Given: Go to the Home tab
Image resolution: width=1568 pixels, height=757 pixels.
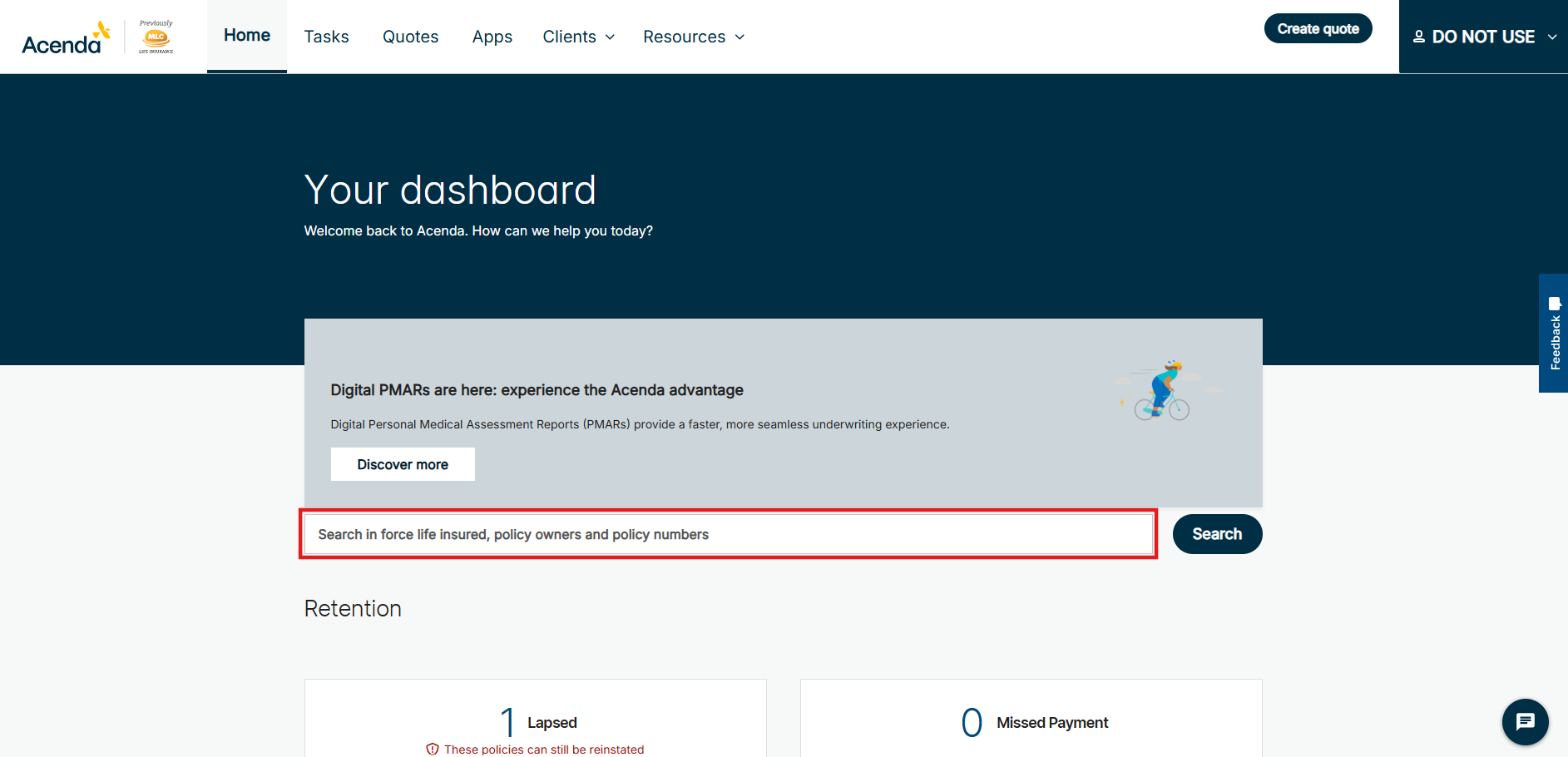Looking at the screenshot, I should click(x=247, y=36).
